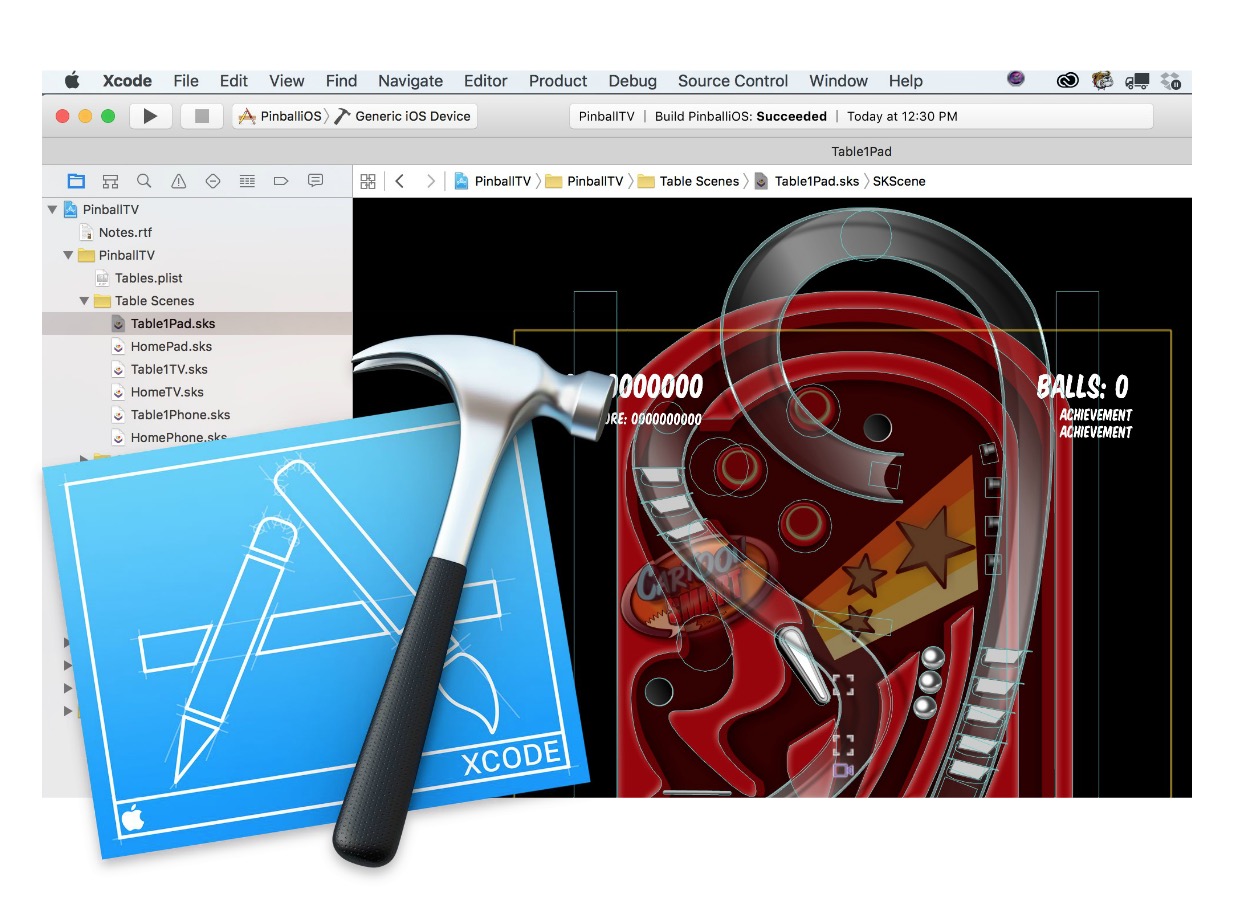Click the Run (play) button
Screen dimensions: 1246x898
(150, 116)
